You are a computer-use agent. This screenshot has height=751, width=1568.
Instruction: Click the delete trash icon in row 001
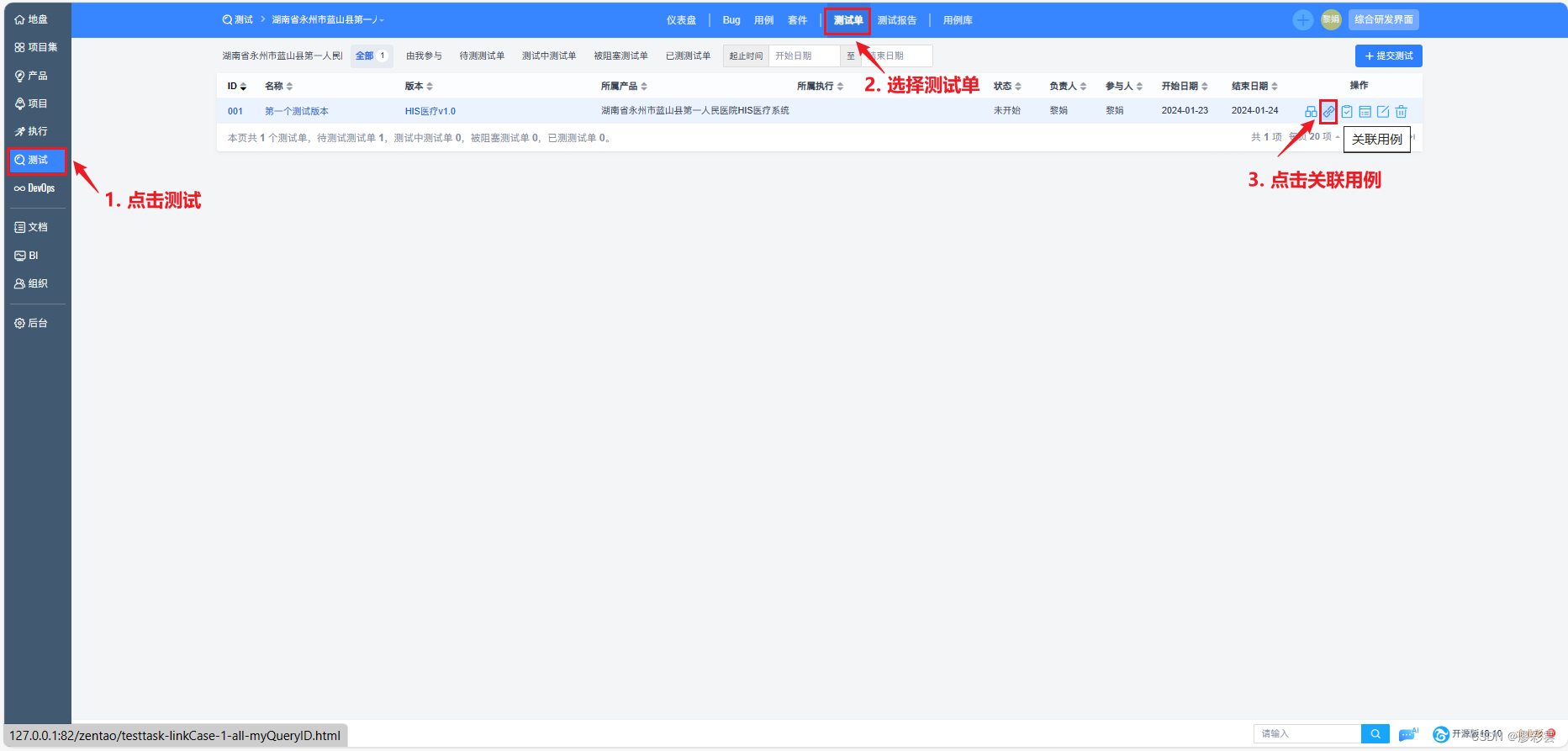1402,111
